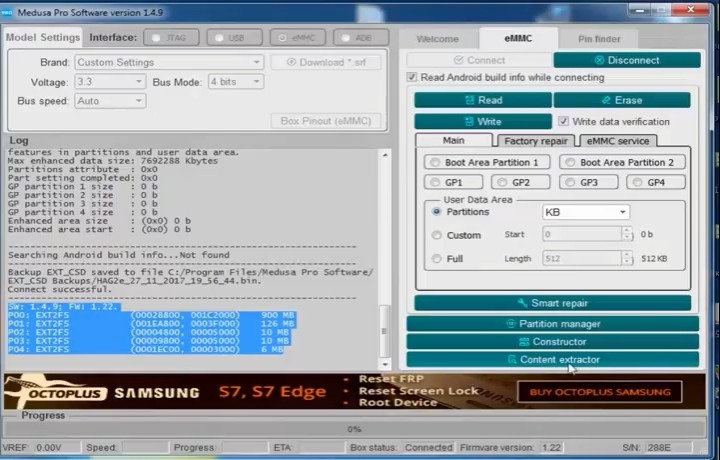This screenshot has height=460, width=720.
Task: Open the Voltage dropdown
Action: [110, 82]
